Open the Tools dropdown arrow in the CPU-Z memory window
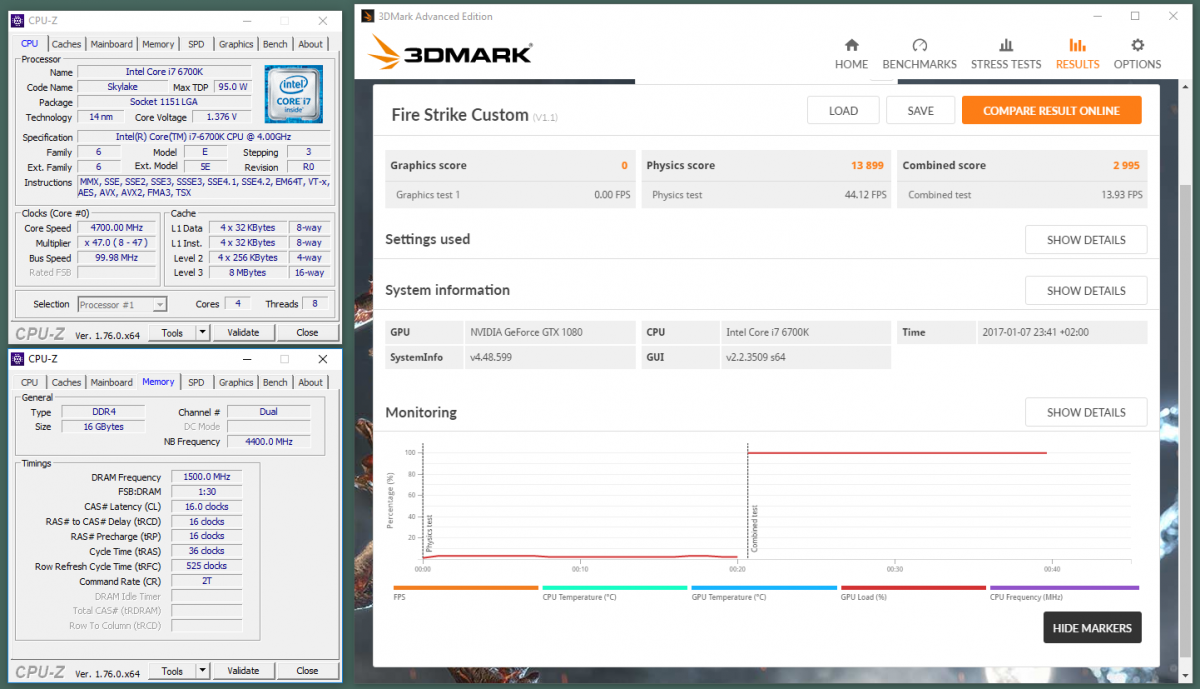 point(202,671)
